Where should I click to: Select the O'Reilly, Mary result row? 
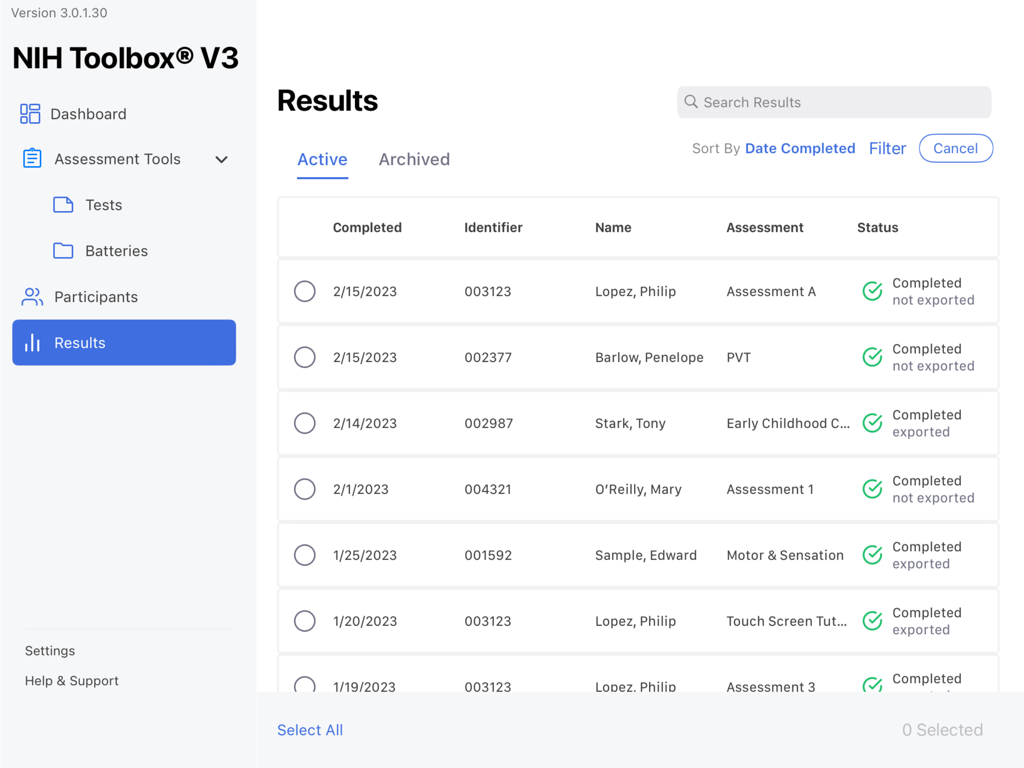[304, 489]
